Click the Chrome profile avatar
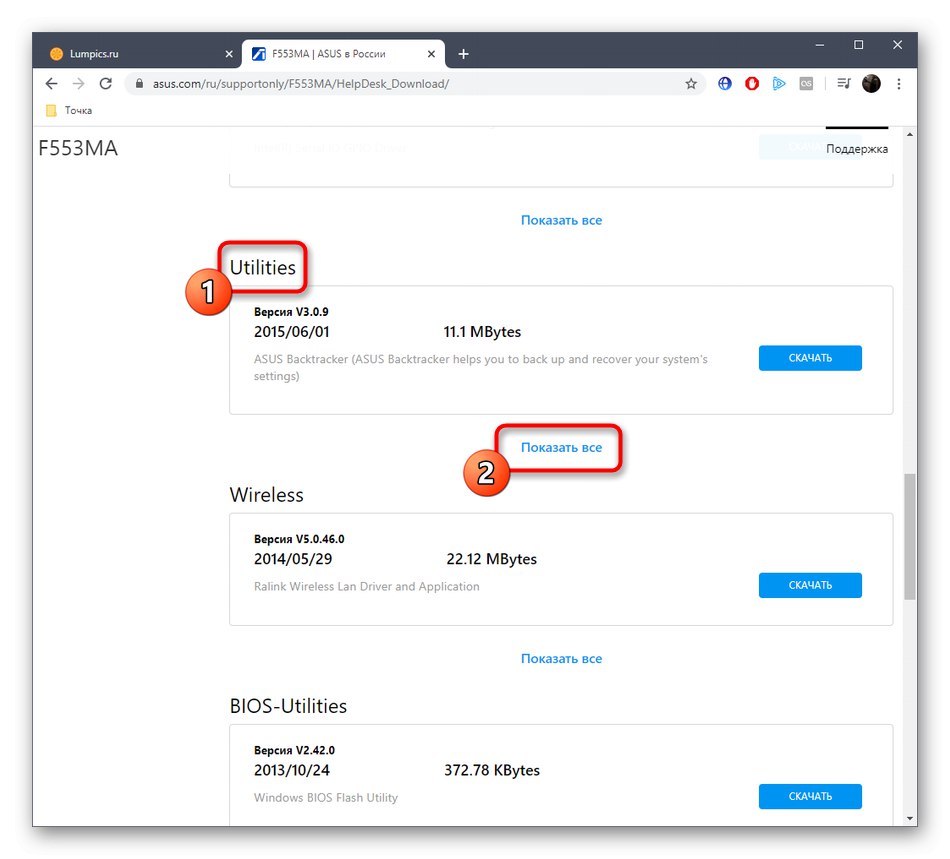This screenshot has height=859, width=950. [871, 84]
